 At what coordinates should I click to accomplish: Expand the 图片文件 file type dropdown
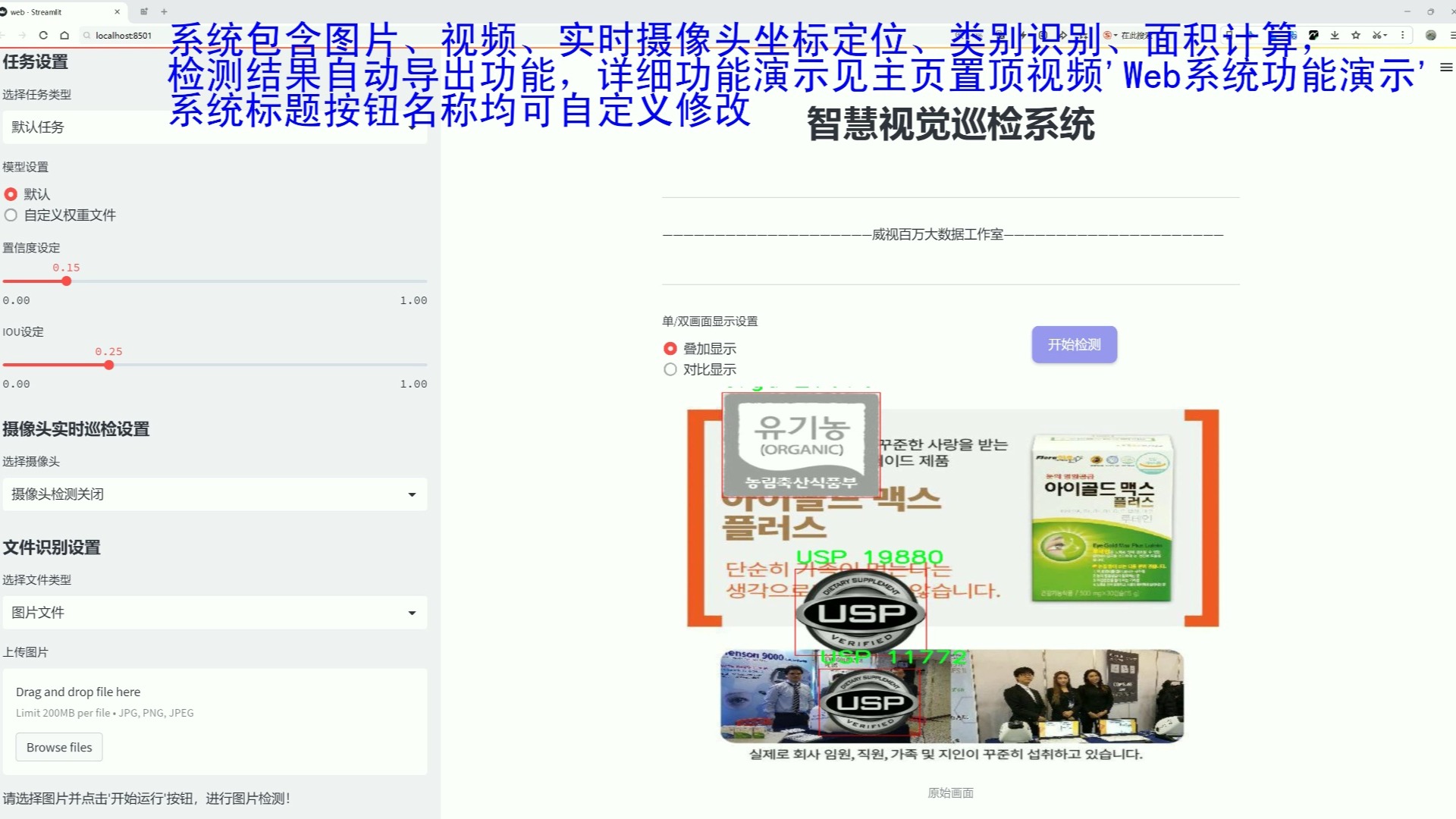pos(215,613)
